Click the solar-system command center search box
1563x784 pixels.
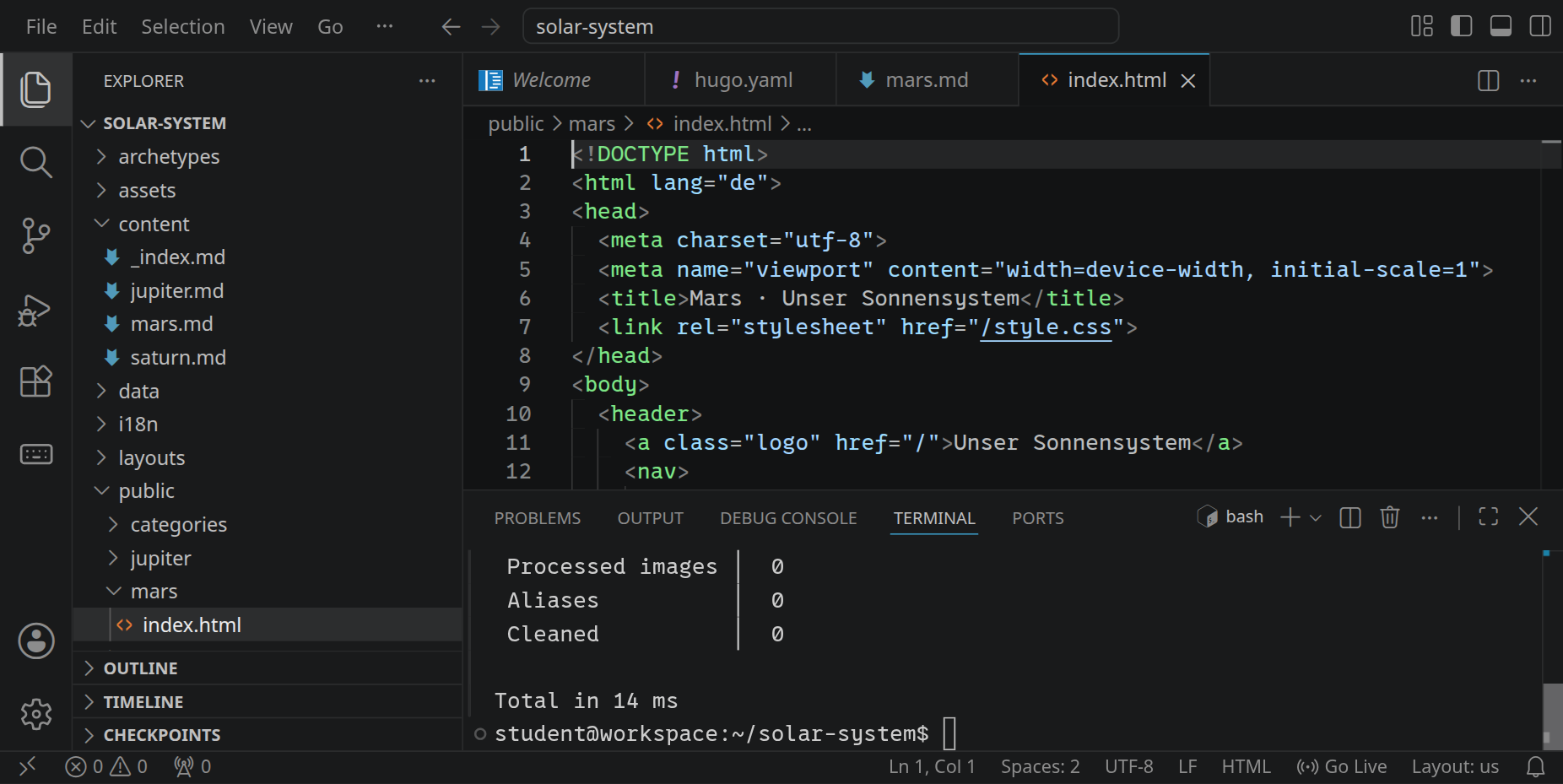(x=821, y=27)
